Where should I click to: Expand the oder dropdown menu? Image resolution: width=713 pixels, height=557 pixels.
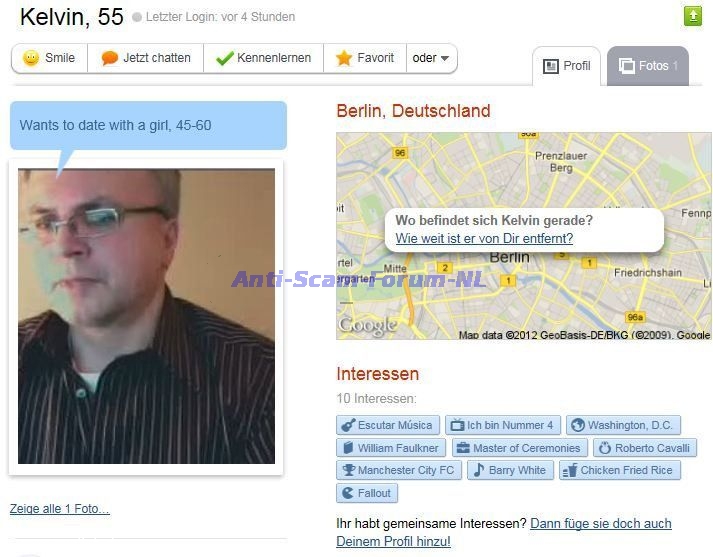pos(431,58)
